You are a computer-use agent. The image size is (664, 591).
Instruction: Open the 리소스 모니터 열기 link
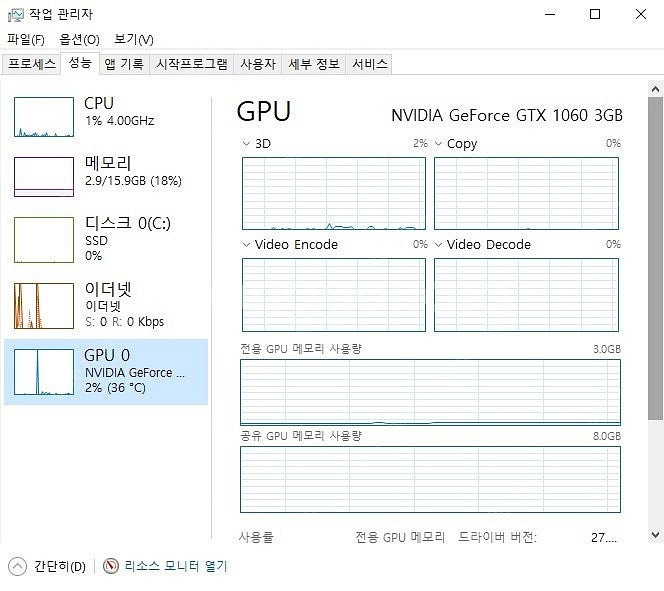[176, 566]
